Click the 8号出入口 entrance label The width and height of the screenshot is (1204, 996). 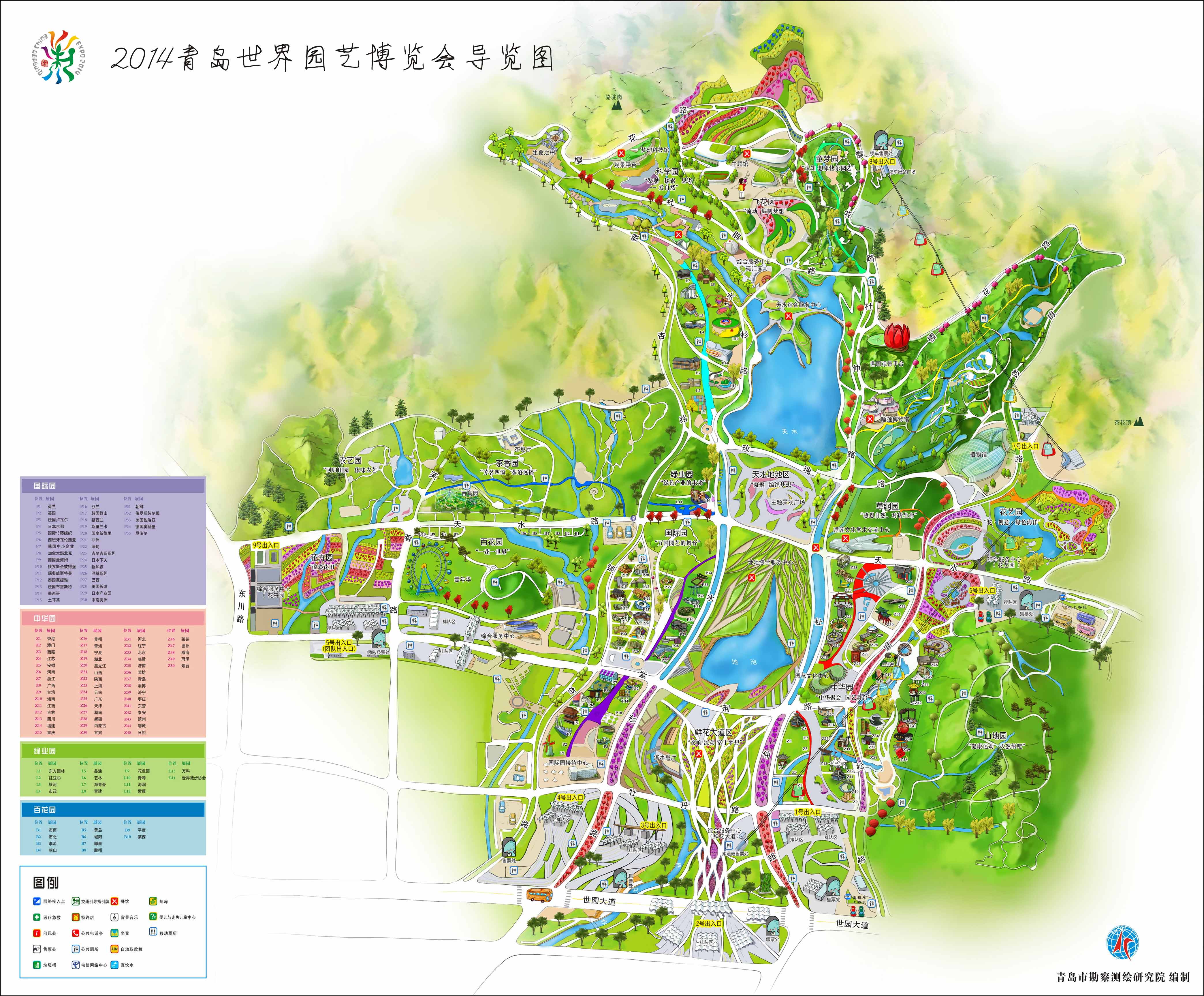pos(882,162)
